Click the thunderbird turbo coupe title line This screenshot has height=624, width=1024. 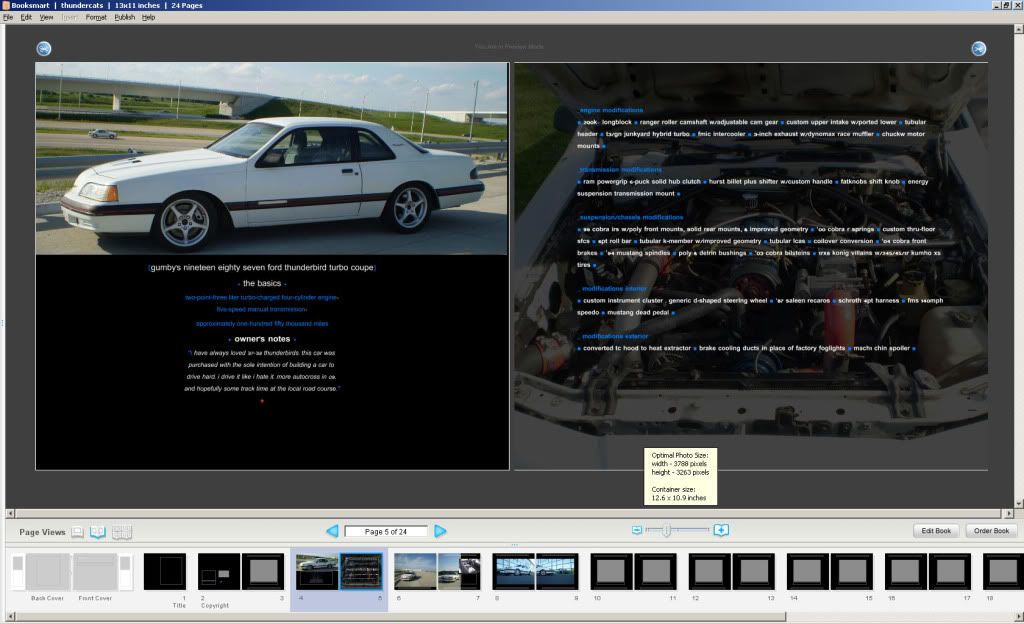tap(262, 268)
